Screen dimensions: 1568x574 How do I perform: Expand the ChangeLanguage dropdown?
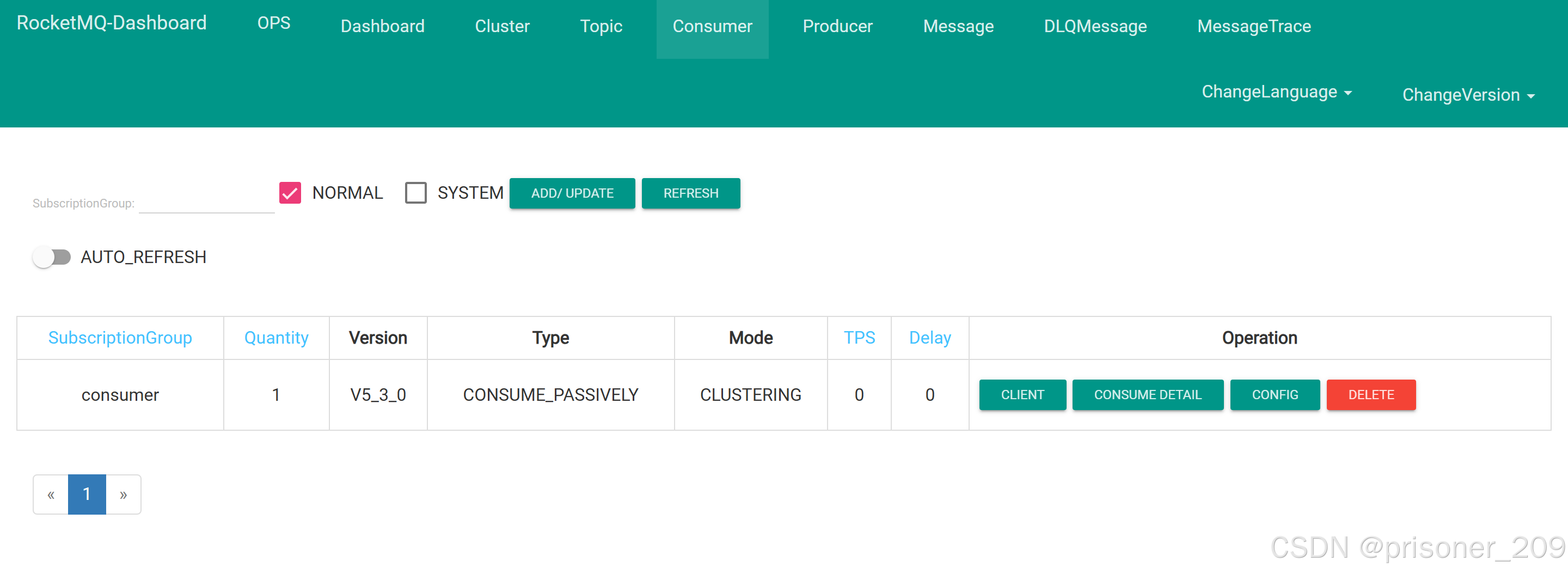coord(1276,92)
